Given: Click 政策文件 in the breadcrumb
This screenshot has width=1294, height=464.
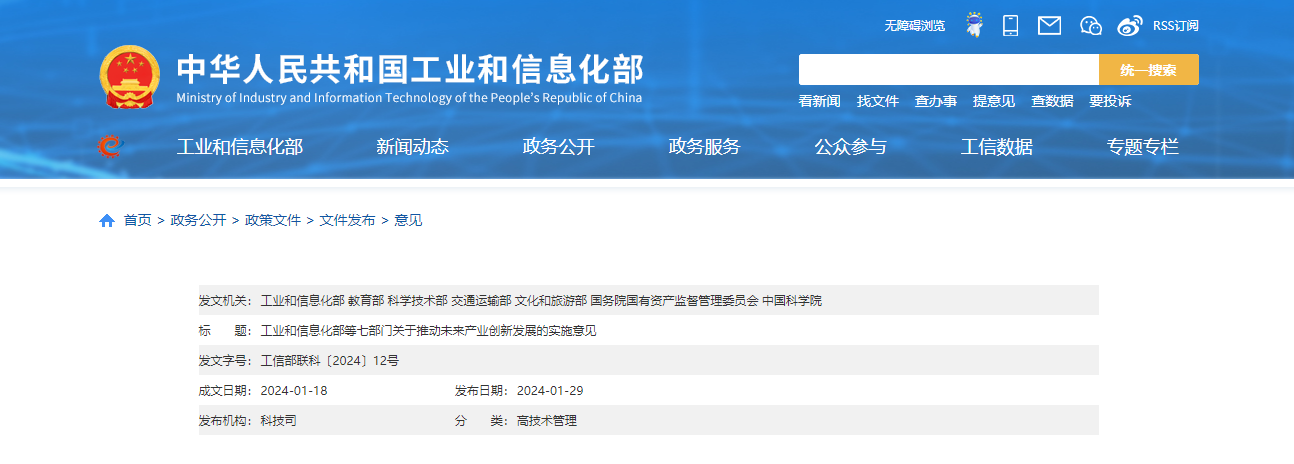Looking at the screenshot, I should pyautogui.click(x=273, y=220).
